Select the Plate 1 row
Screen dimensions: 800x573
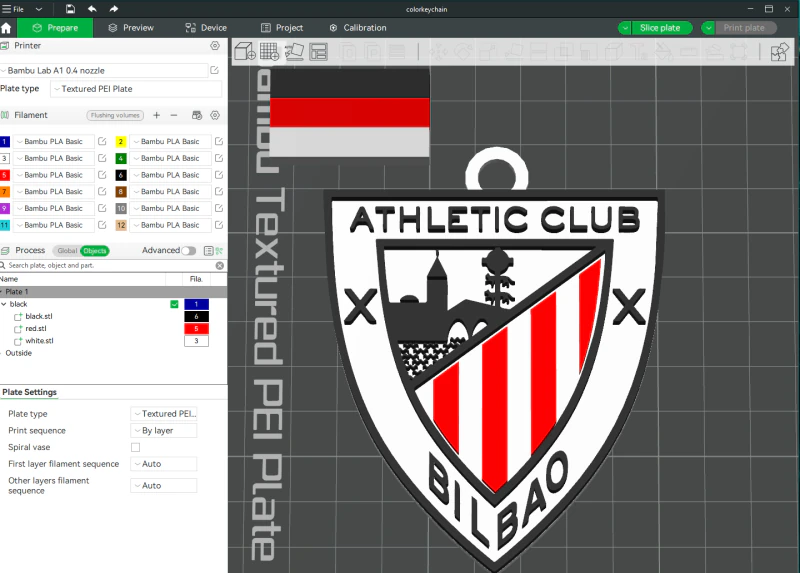click(113, 292)
